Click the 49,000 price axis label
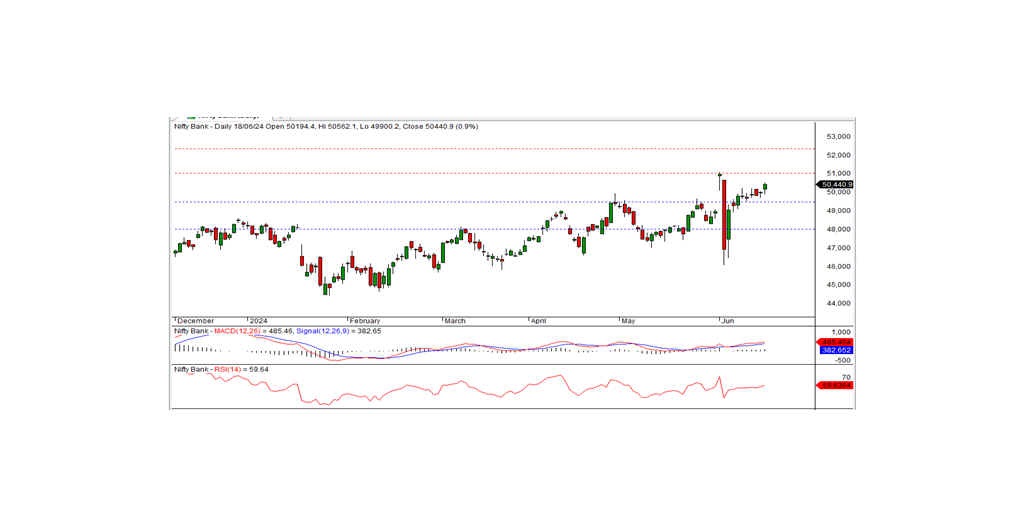 tap(838, 211)
